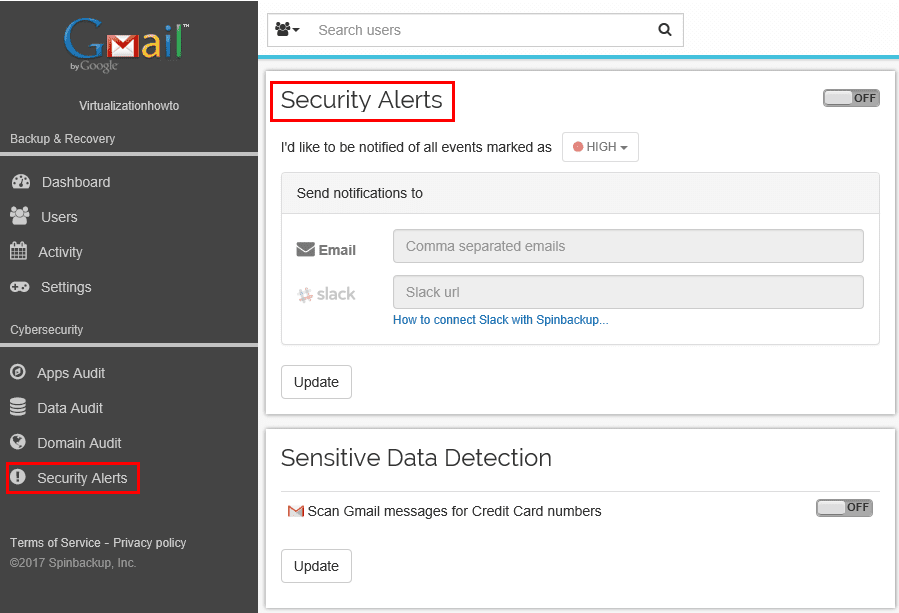Open the HIGH severity dropdown
Screen dimensions: 899x613
point(600,147)
